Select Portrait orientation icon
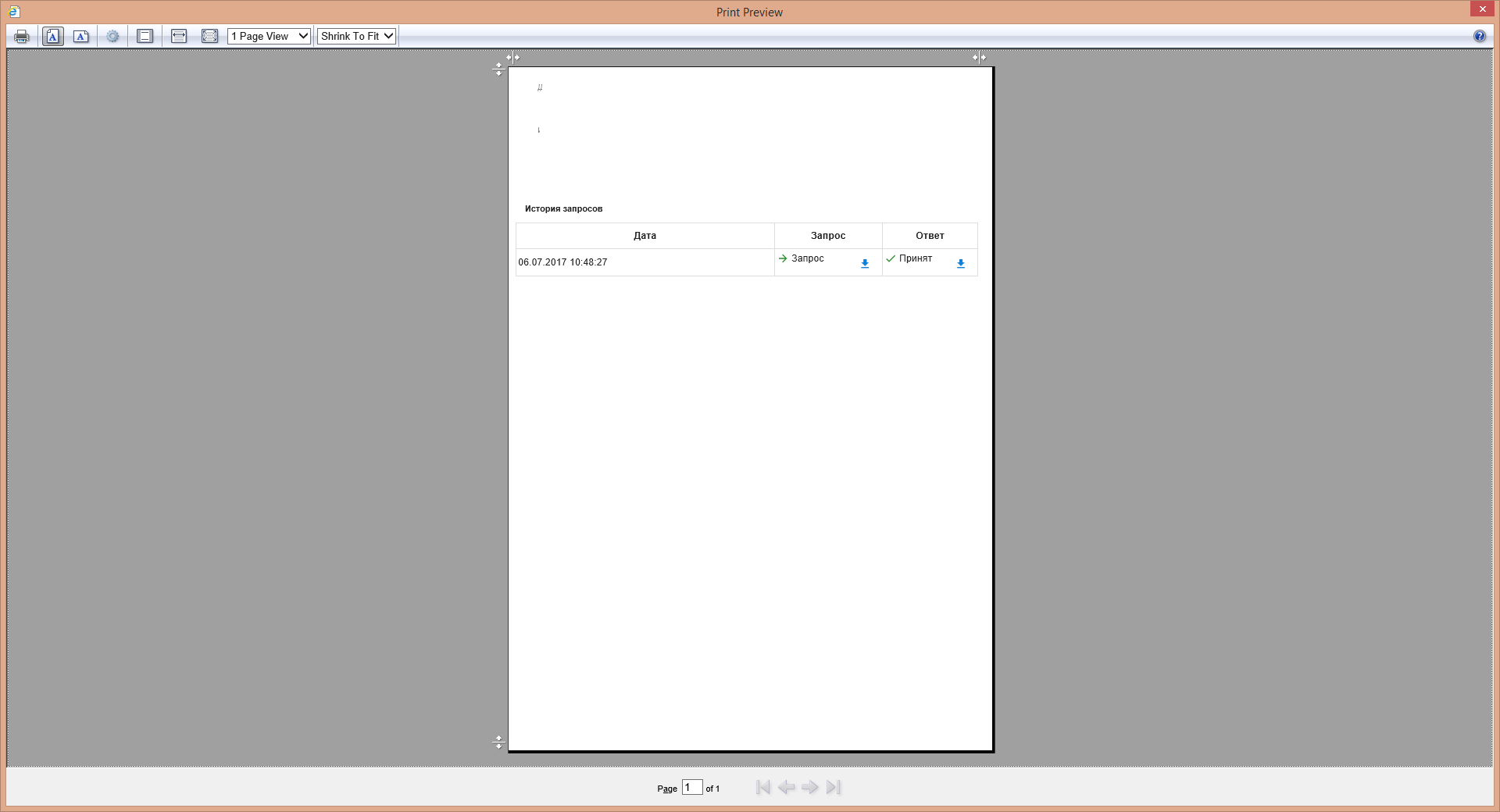1500x812 pixels. point(52,37)
